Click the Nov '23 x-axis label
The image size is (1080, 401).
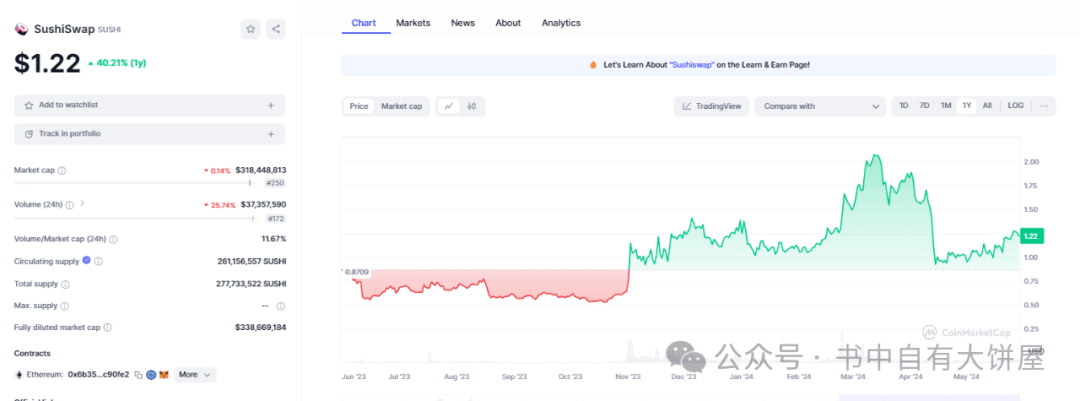pyautogui.click(x=627, y=377)
